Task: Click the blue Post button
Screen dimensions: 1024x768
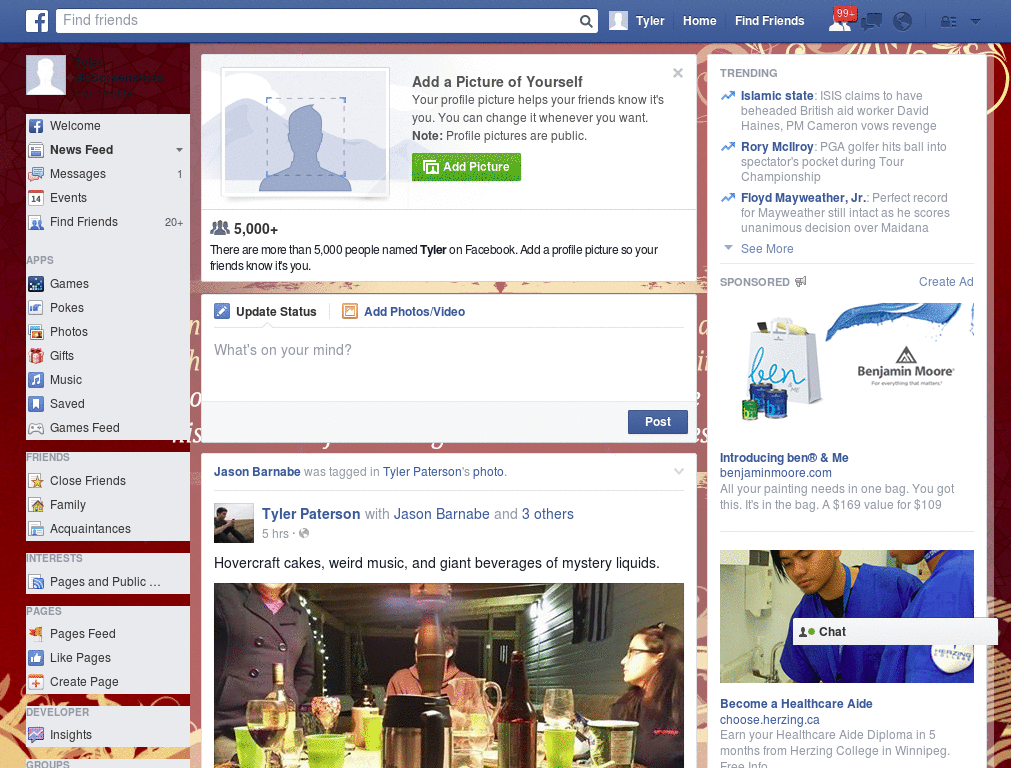Action: [x=658, y=422]
